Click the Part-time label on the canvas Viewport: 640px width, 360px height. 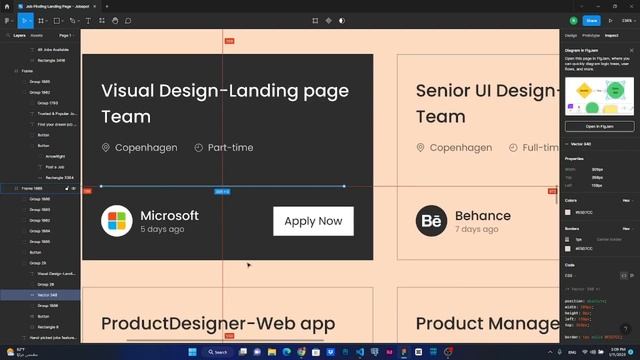(230, 147)
